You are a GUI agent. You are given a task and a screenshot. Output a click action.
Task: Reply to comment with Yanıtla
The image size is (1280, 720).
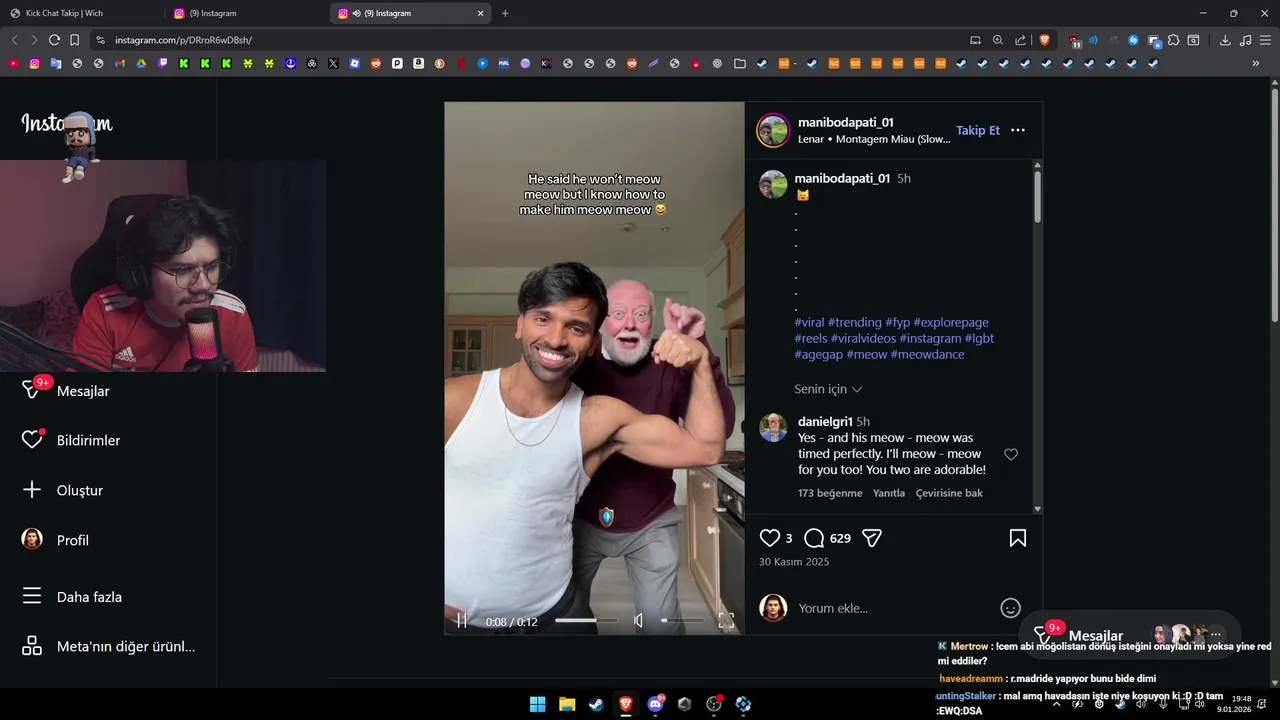pyautogui.click(x=889, y=493)
